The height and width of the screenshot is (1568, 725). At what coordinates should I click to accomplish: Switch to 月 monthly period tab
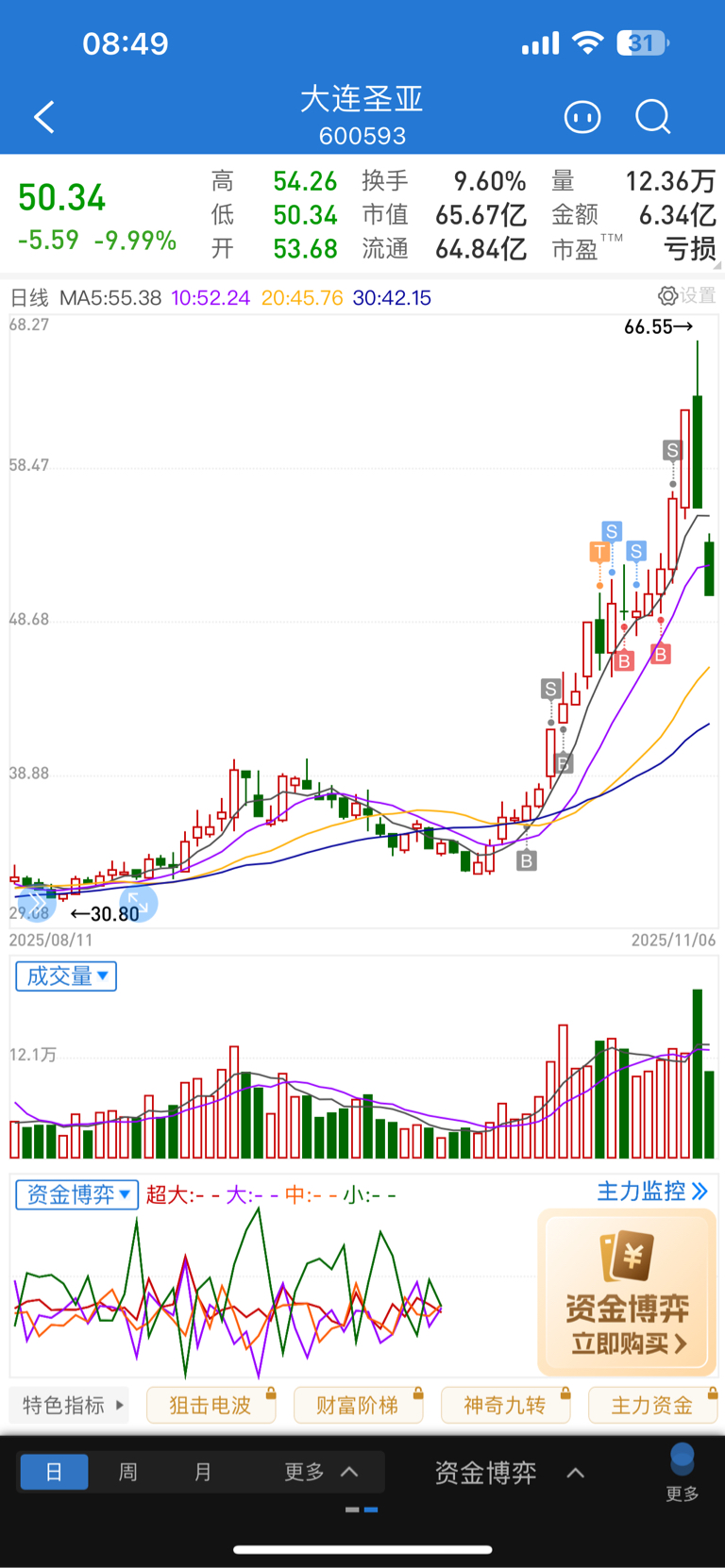203,1472
